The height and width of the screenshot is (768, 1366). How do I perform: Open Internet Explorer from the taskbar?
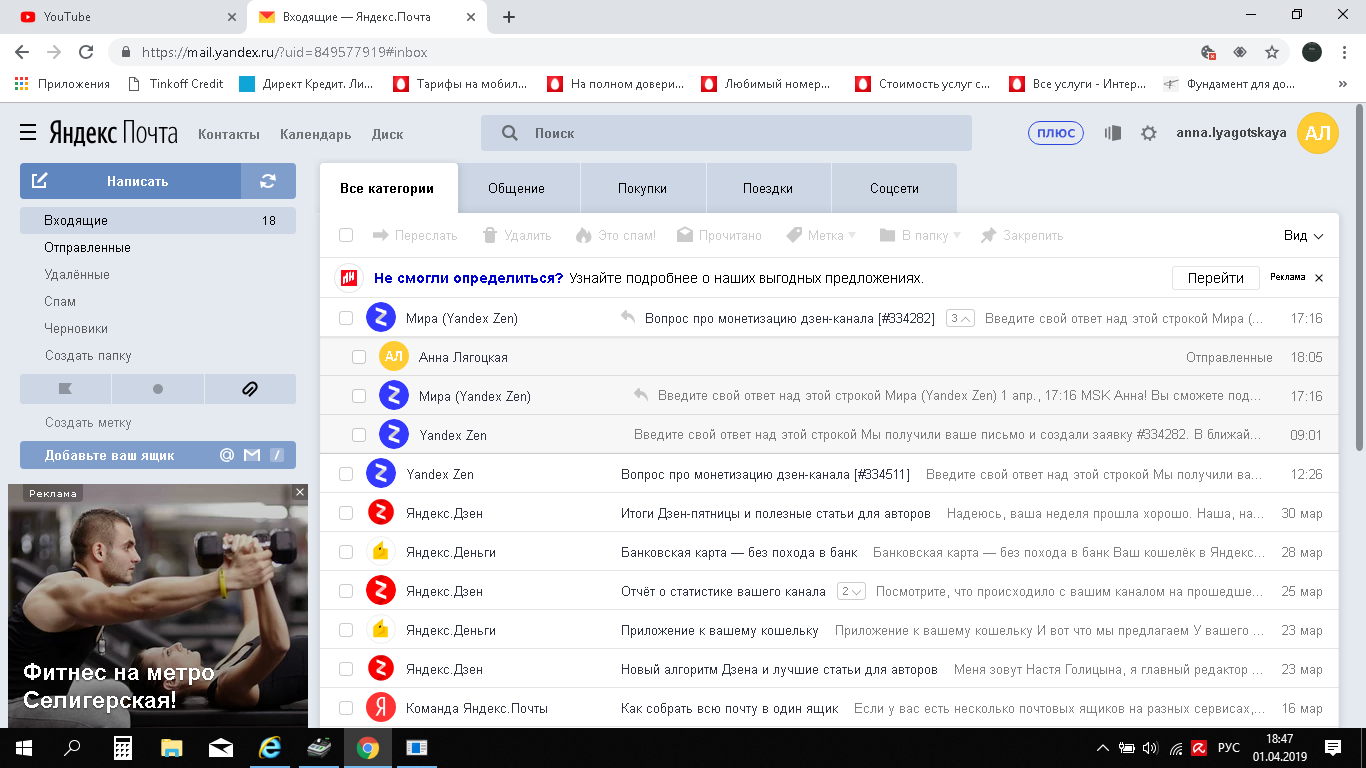[270, 748]
